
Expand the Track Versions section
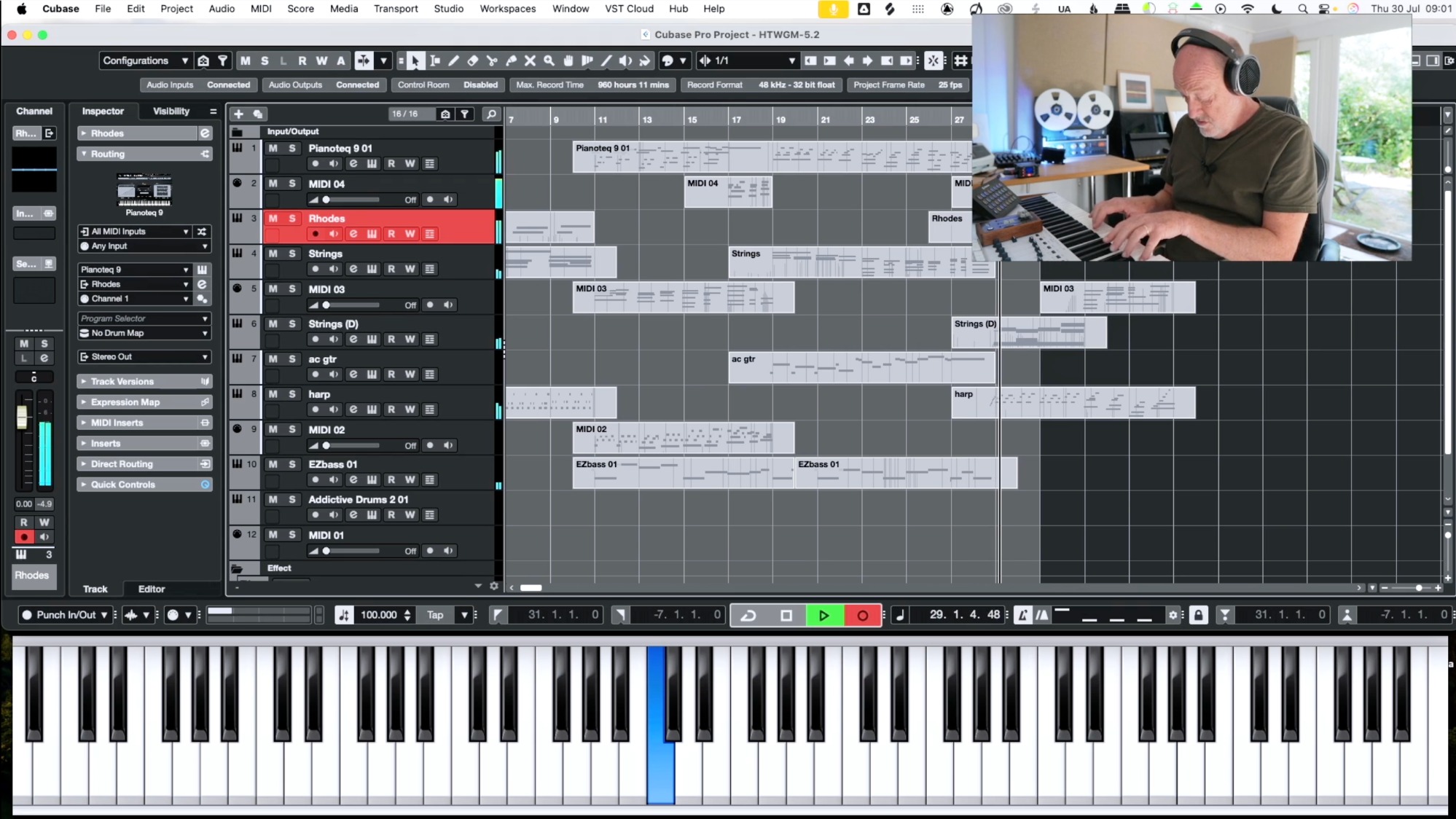(144, 382)
